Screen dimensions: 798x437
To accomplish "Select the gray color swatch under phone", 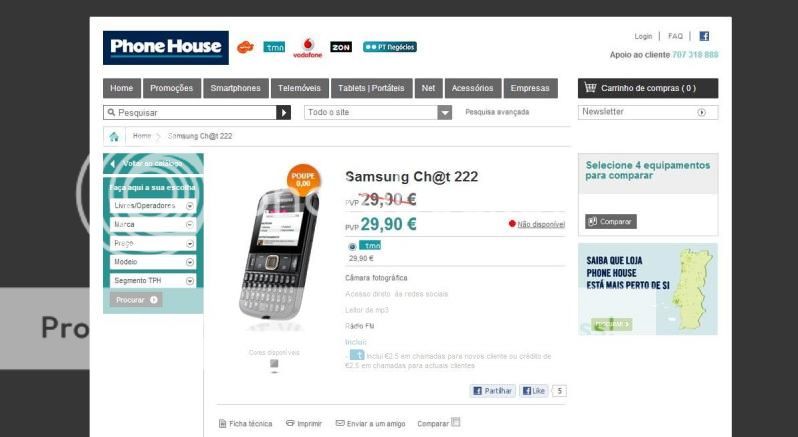I will tap(274, 363).
